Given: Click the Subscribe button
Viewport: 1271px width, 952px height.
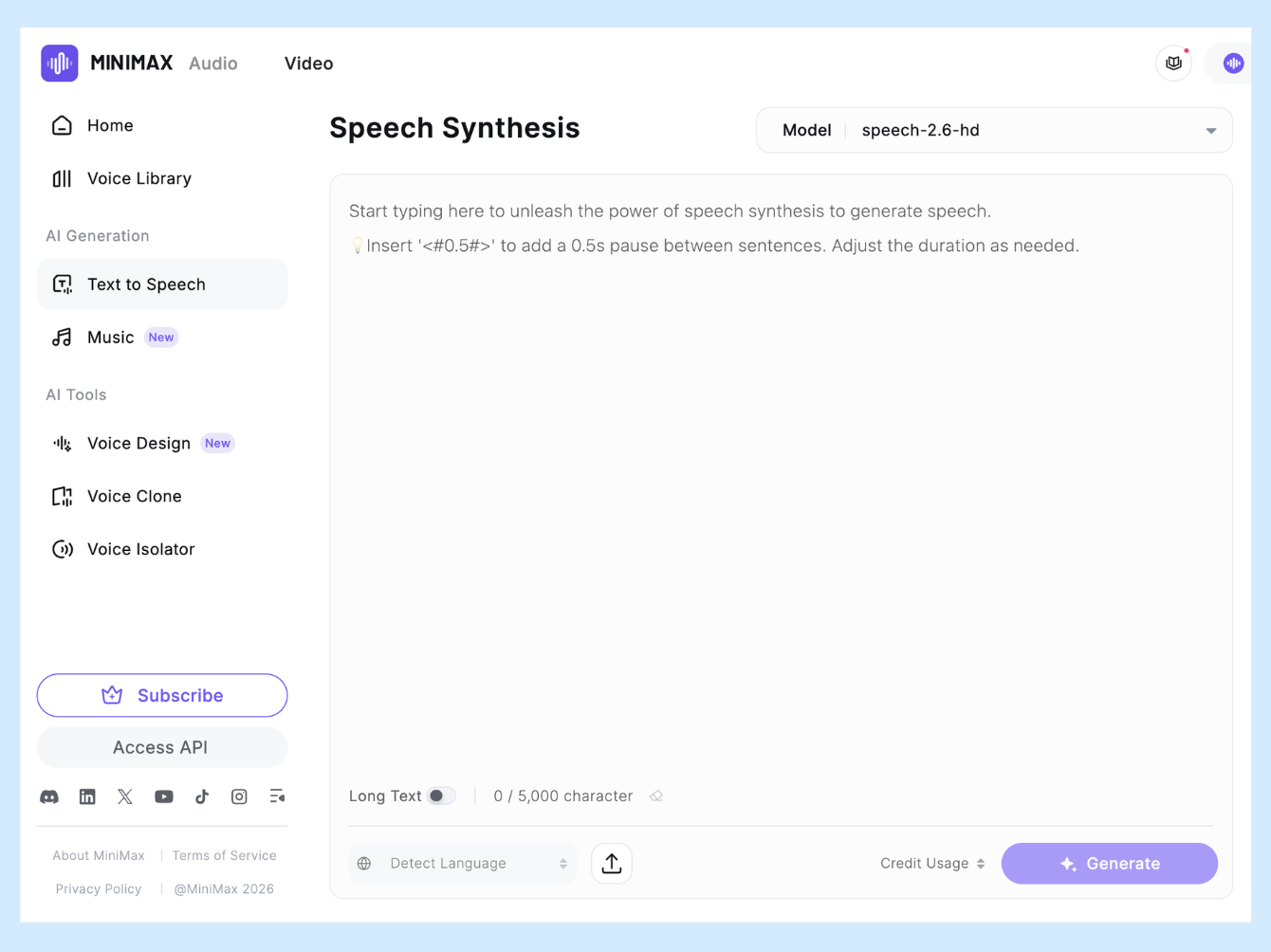Looking at the screenshot, I should click(162, 696).
